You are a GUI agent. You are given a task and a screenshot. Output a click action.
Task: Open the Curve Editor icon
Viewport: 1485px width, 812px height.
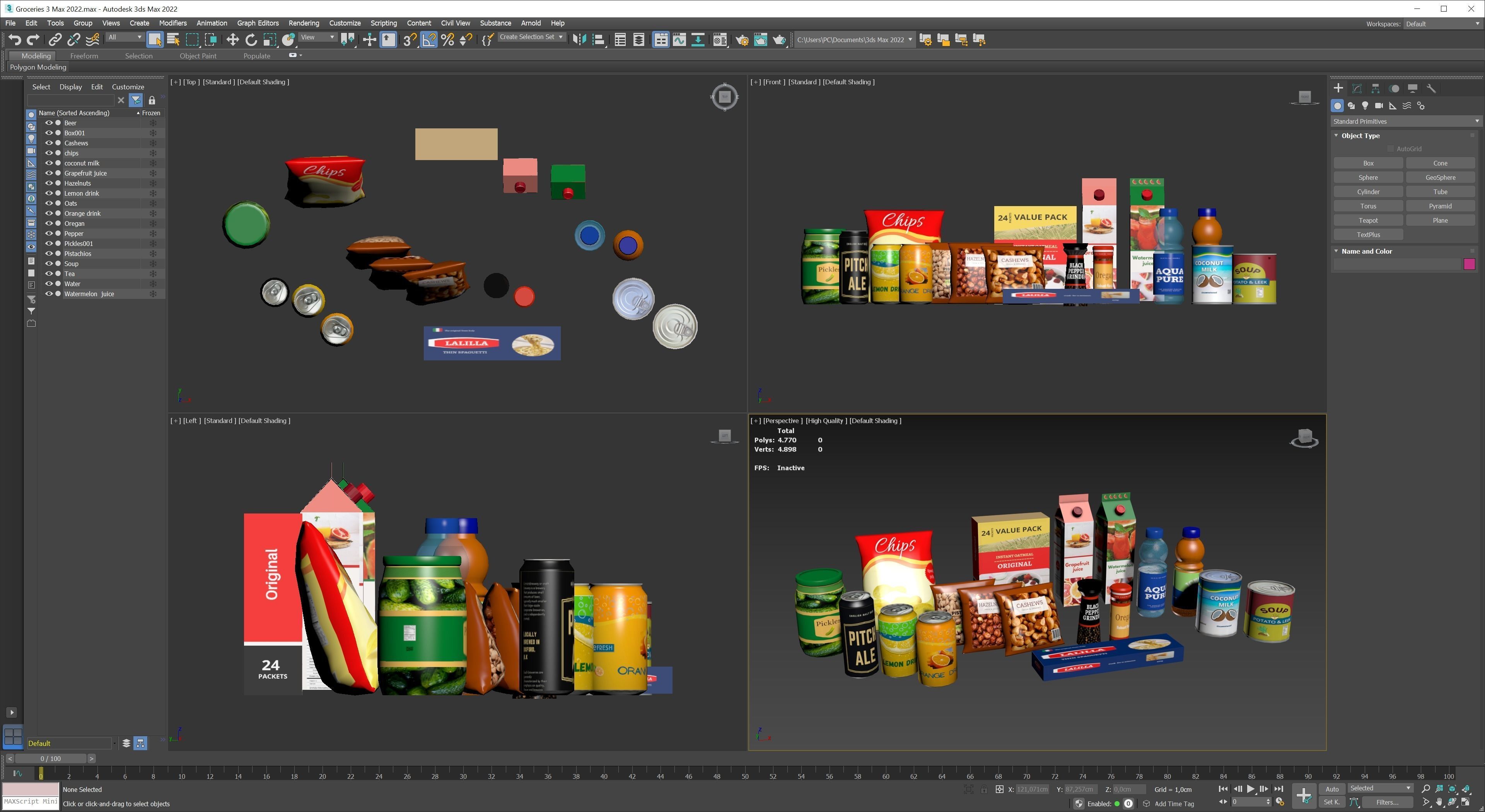click(679, 40)
